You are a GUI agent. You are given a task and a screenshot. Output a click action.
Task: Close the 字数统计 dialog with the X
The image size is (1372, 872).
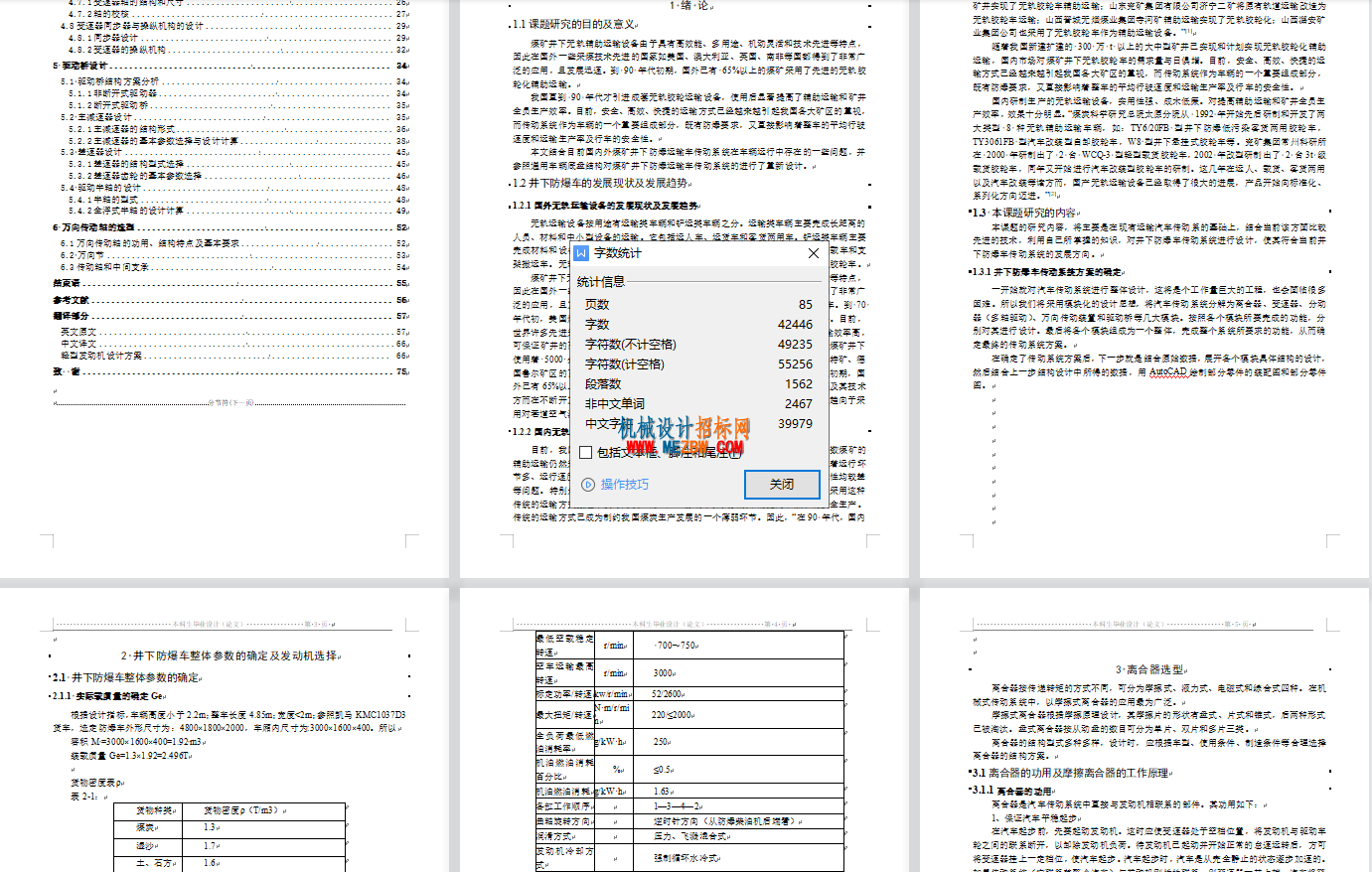[814, 253]
